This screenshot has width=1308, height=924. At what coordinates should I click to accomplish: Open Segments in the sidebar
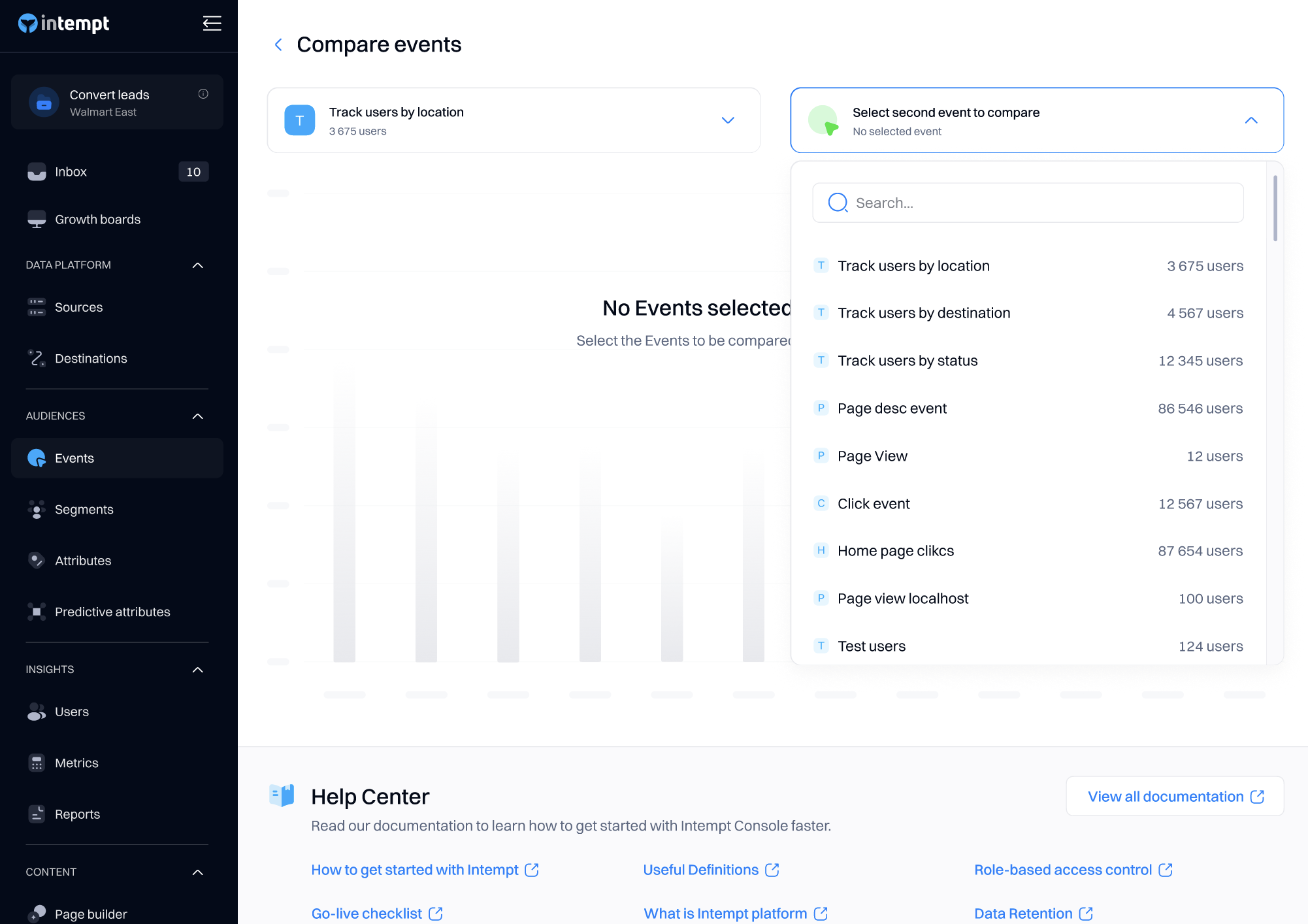[84, 510]
